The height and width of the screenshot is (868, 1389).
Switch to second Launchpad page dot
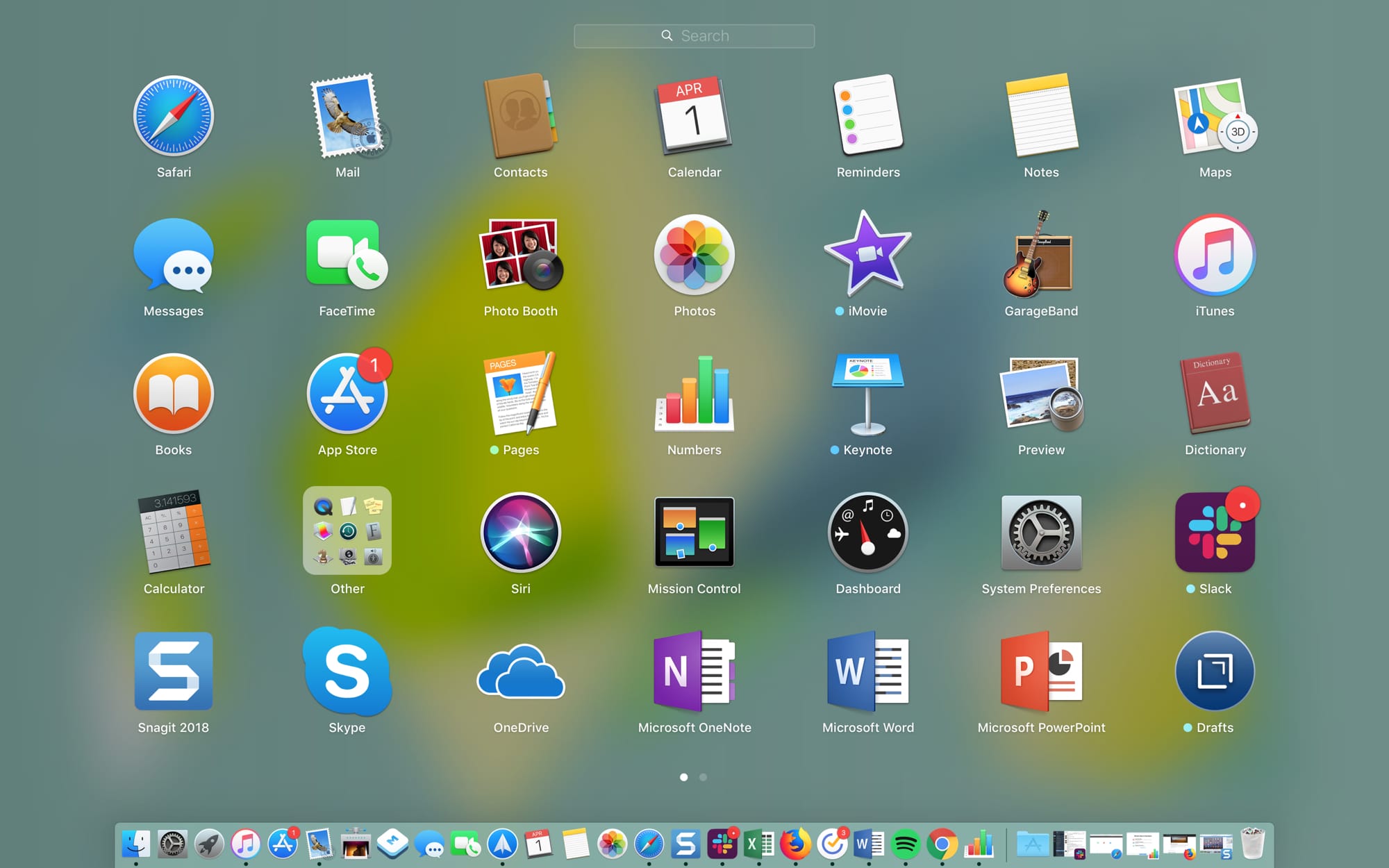(703, 777)
